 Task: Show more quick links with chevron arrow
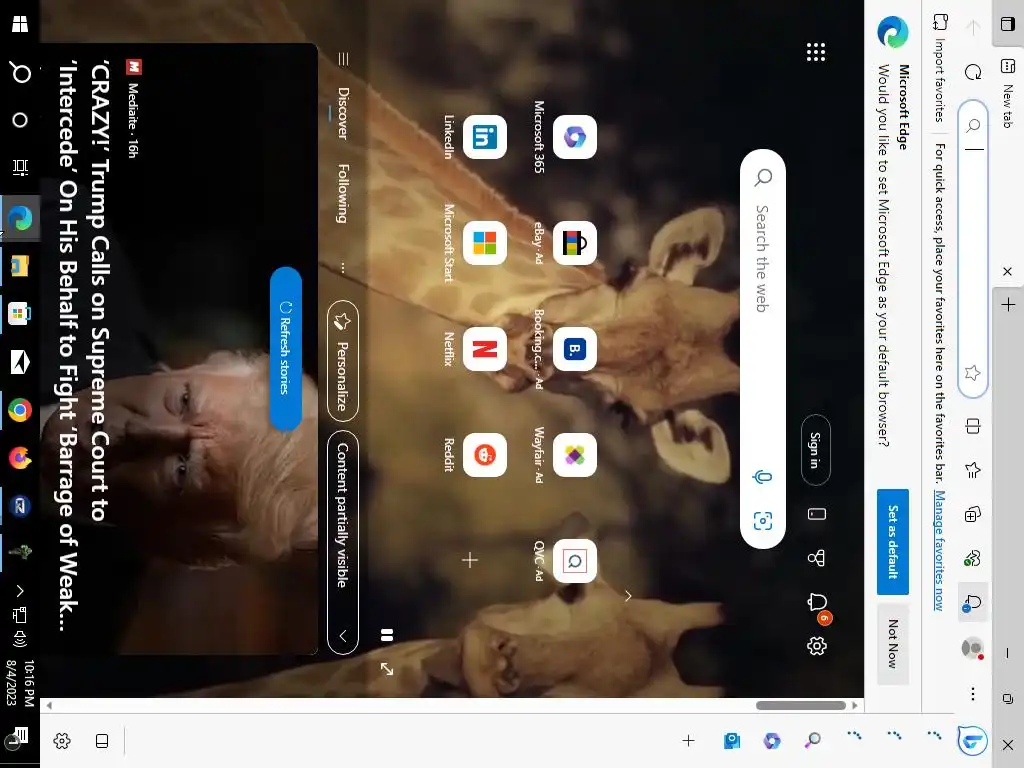[628, 596]
